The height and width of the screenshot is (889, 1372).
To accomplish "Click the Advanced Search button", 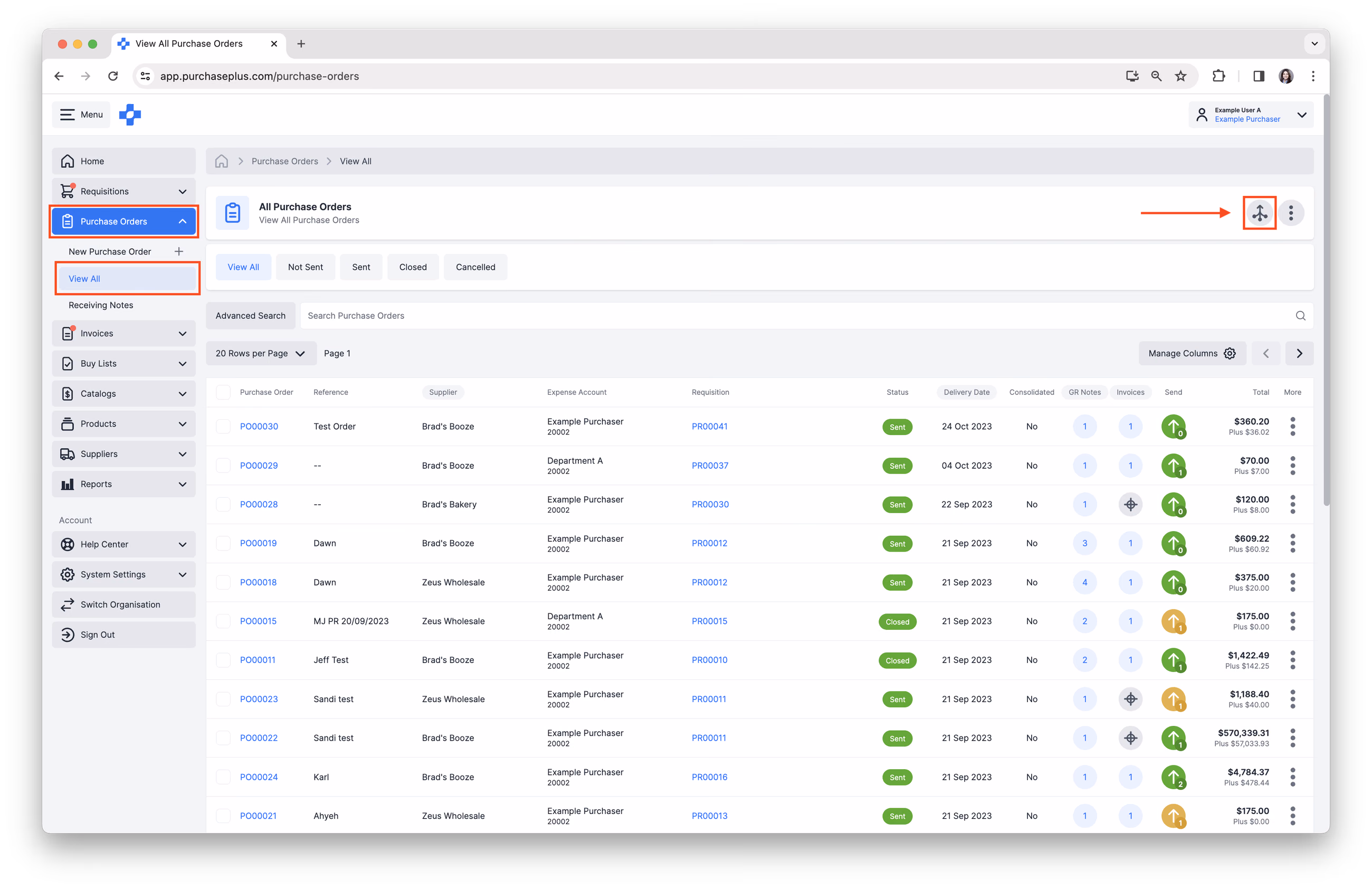I will (x=250, y=315).
